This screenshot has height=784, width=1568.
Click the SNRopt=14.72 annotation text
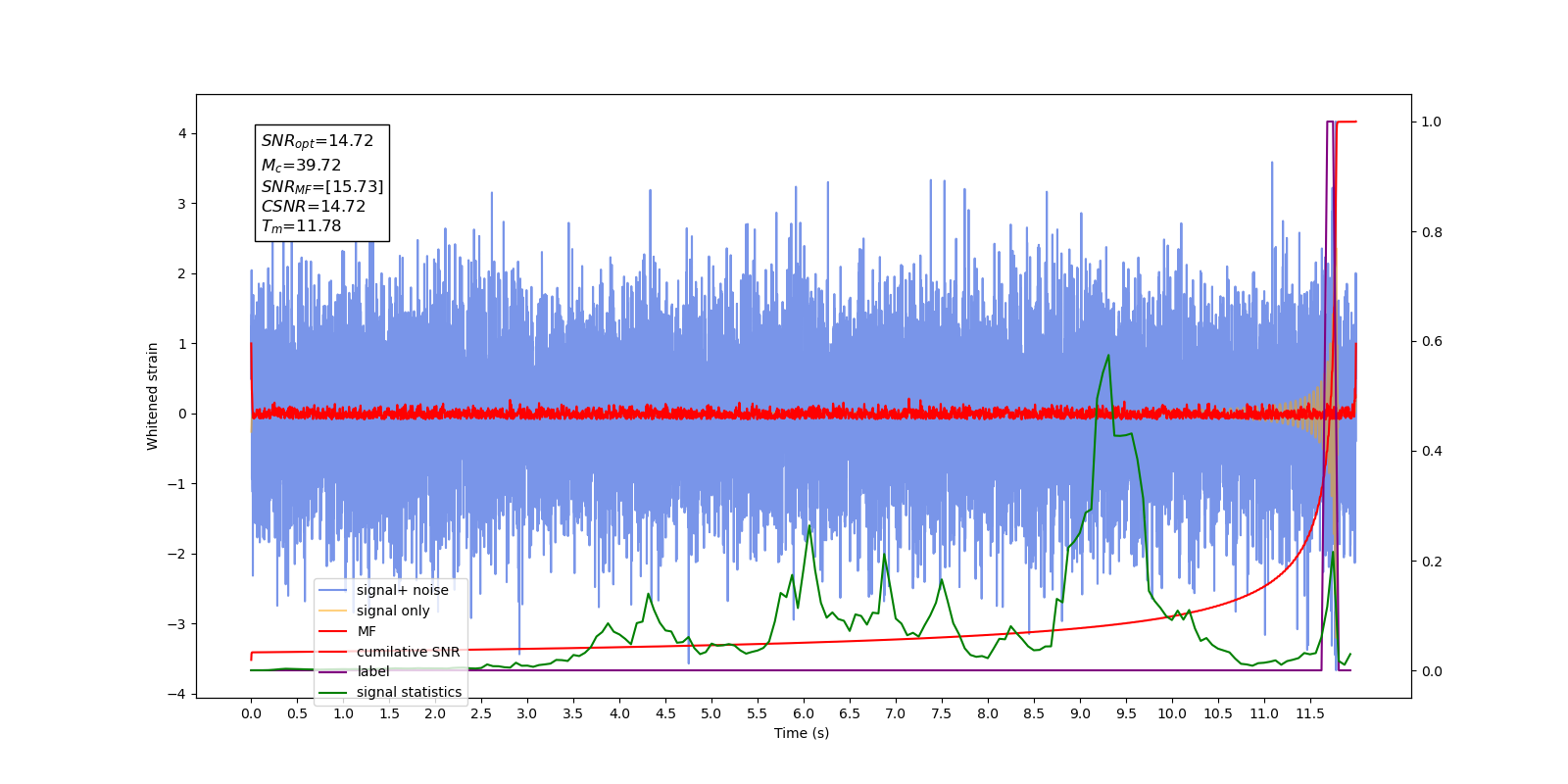[318, 141]
